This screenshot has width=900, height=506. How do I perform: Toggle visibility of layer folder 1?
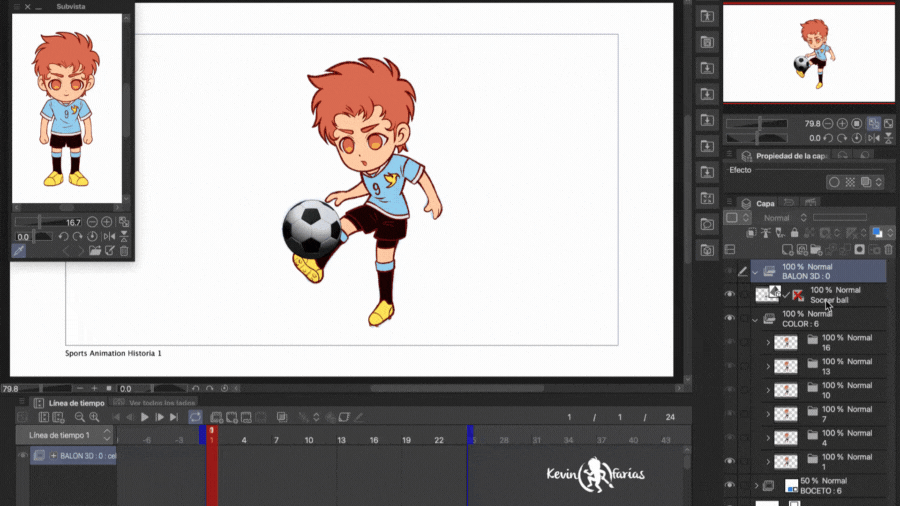pyautogui.click(x=730, y=461)
